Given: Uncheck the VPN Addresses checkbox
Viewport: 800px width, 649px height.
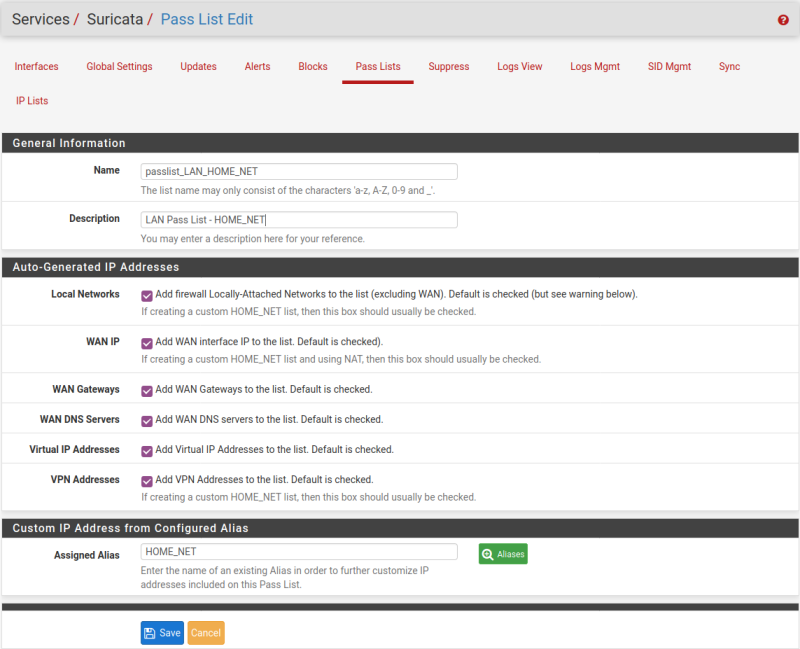Looking at the screenshot, I should 147,481.
